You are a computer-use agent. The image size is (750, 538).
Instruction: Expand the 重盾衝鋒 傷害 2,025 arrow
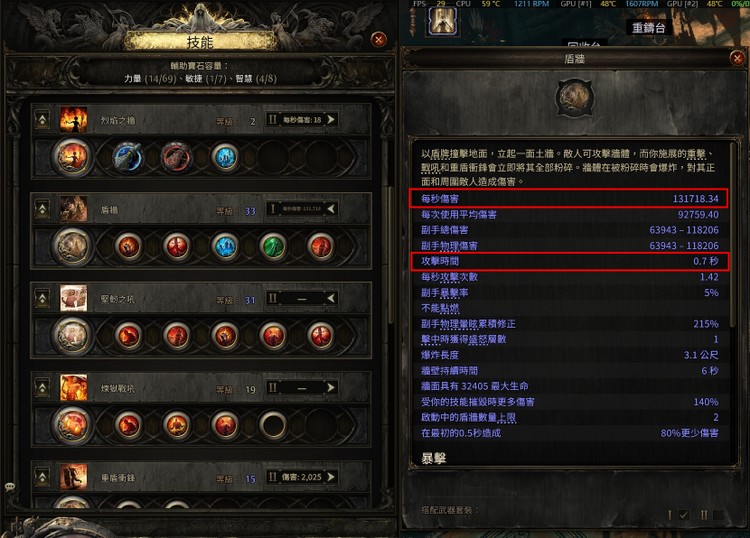331,477
